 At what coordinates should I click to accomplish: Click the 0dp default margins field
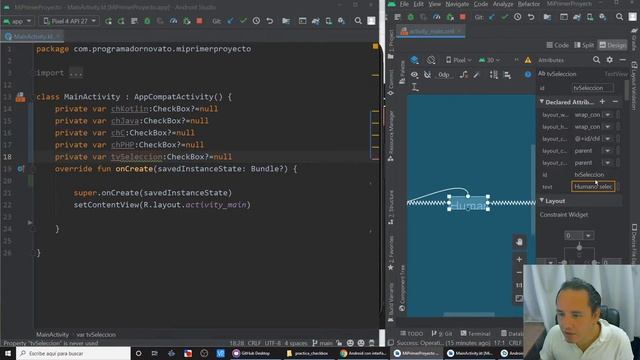[444, 75]
